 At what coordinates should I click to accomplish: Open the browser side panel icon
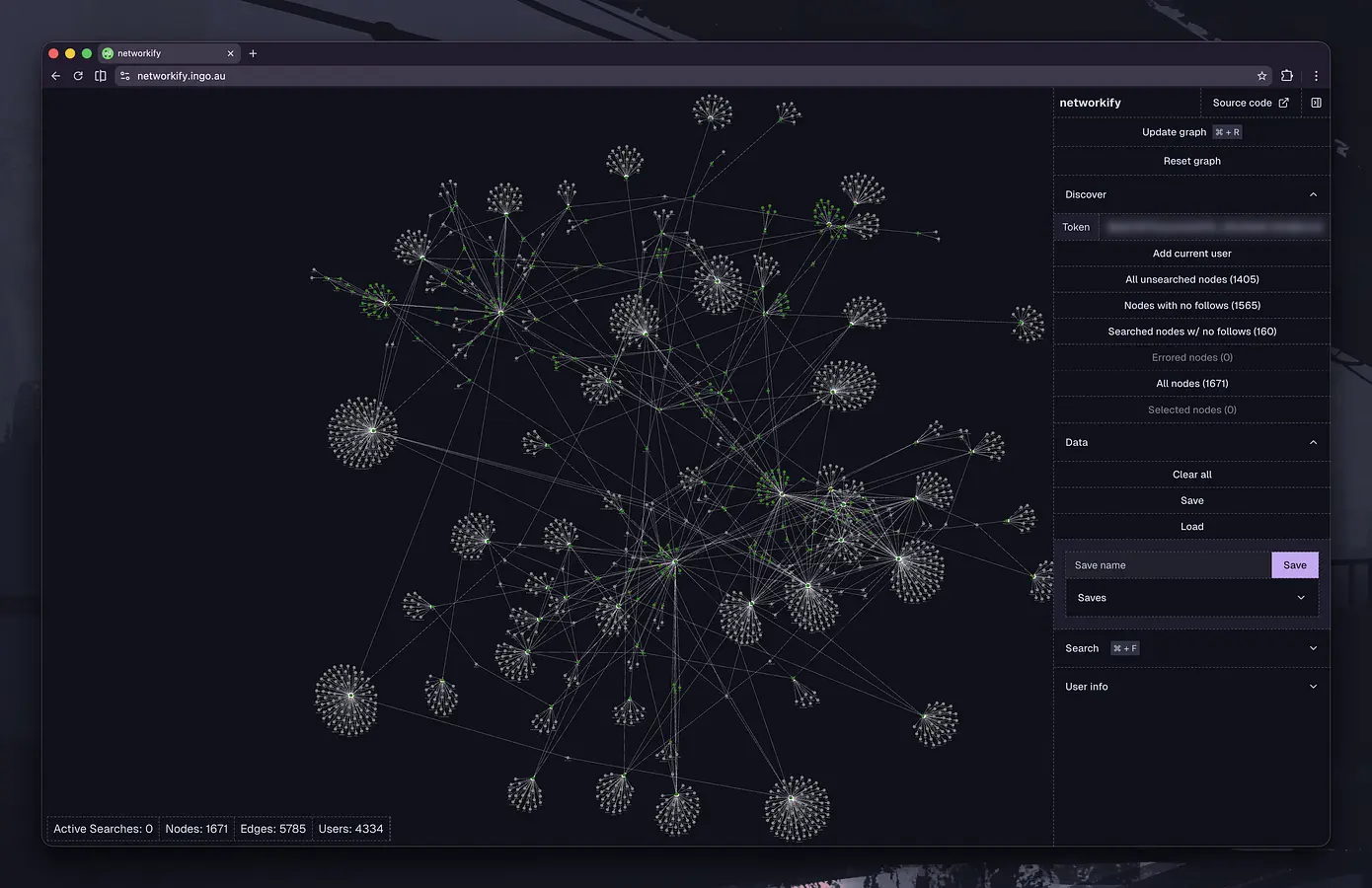[101, 76]
